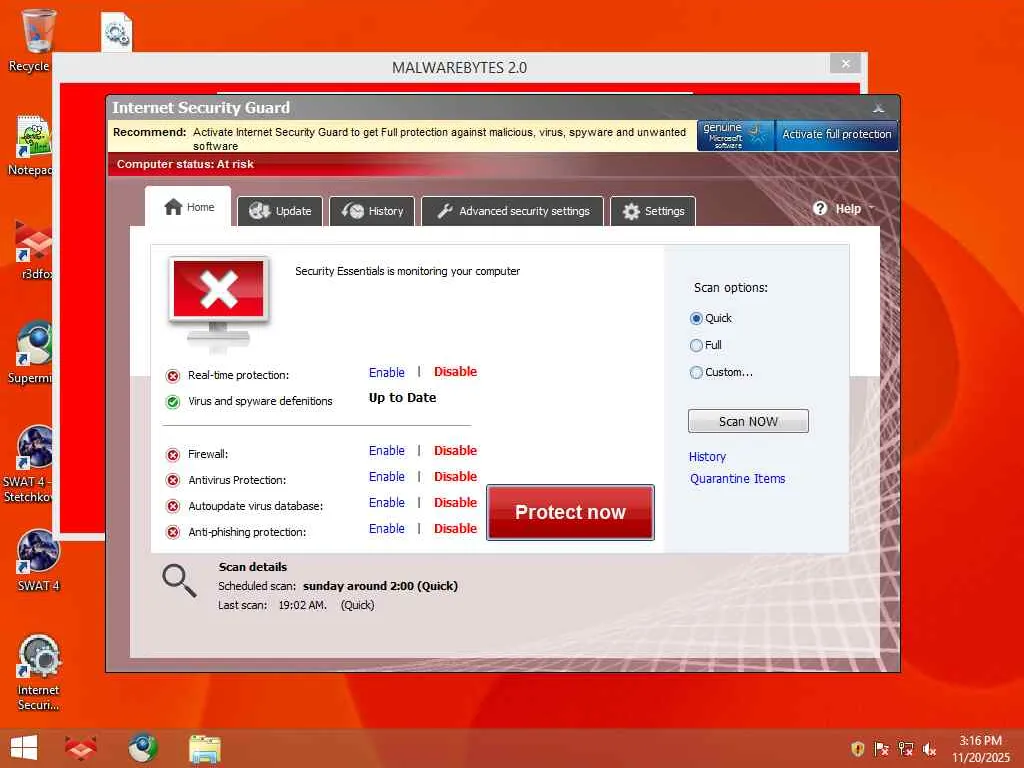Disable Antivirus Protection
Image resolution: width=1024 pixels, height=768 pixels.
pyautogui.click(x=456, y=477)
